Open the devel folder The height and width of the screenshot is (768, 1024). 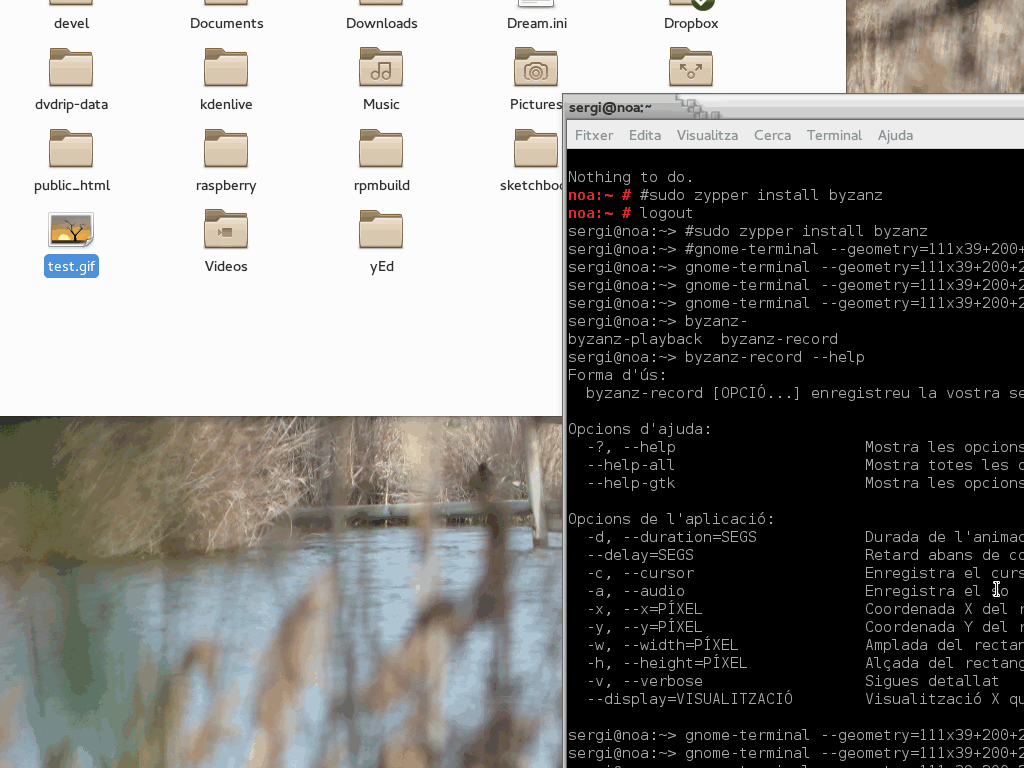pyautogui.click(x=71, y=8)
